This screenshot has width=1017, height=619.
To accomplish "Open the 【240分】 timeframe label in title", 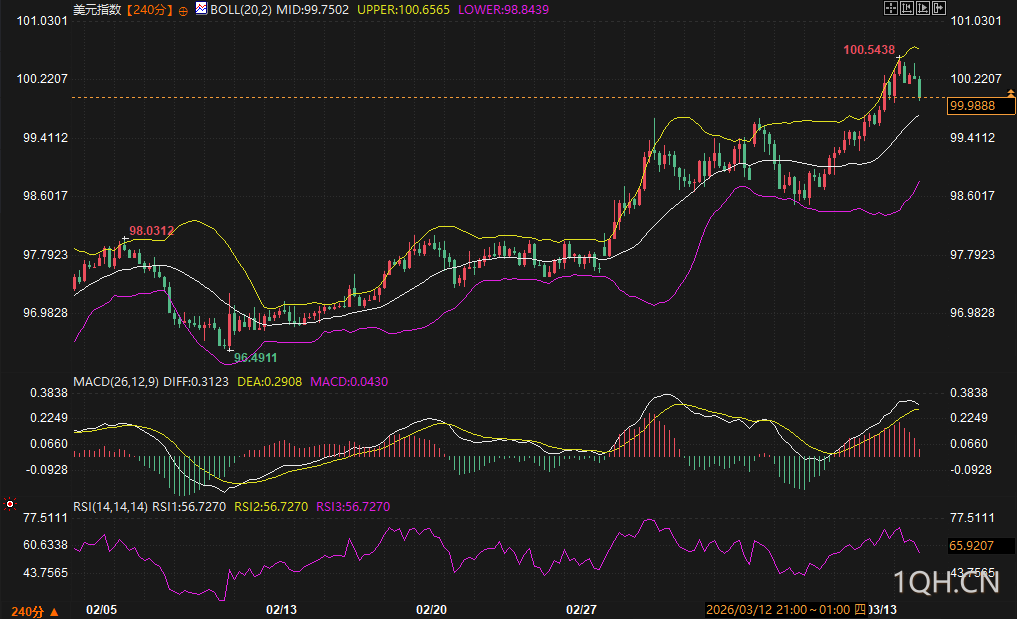I will click(x=148, y=9).
